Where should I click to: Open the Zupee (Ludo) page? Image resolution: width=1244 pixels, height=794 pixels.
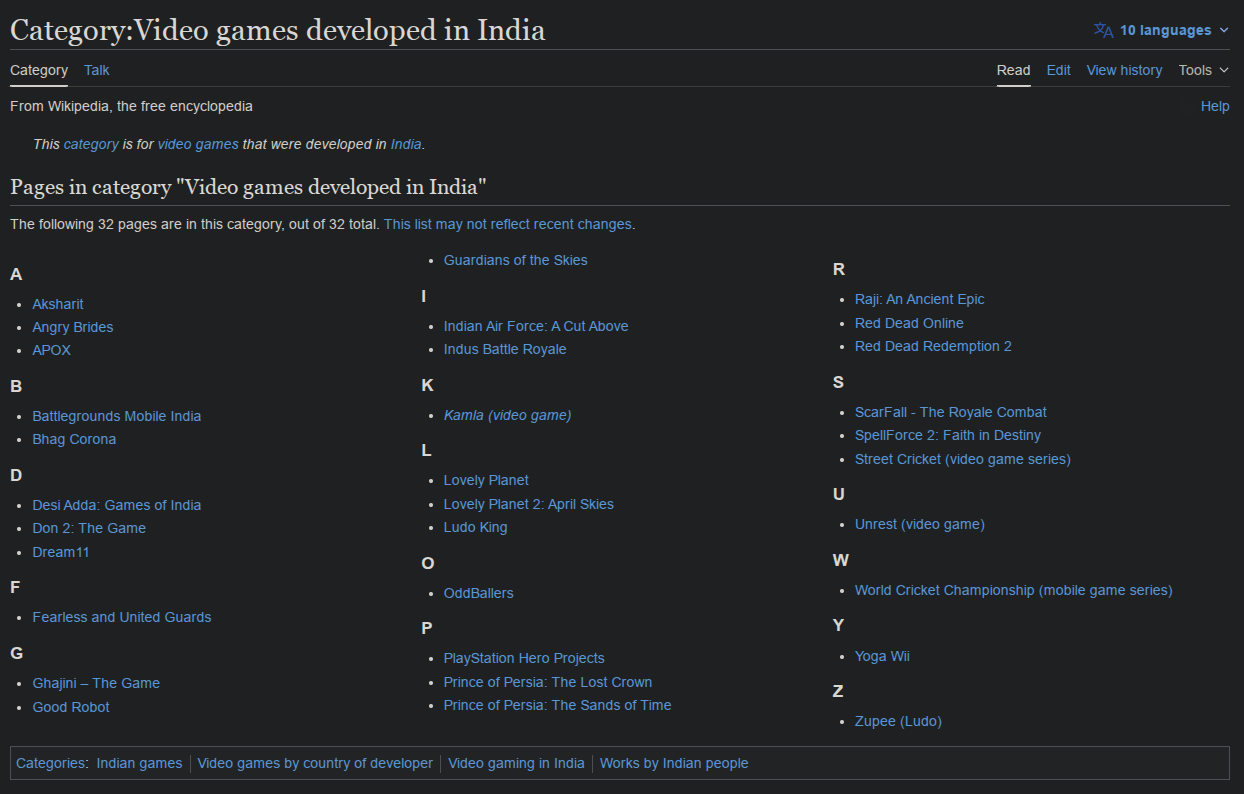tap(898, 721)
